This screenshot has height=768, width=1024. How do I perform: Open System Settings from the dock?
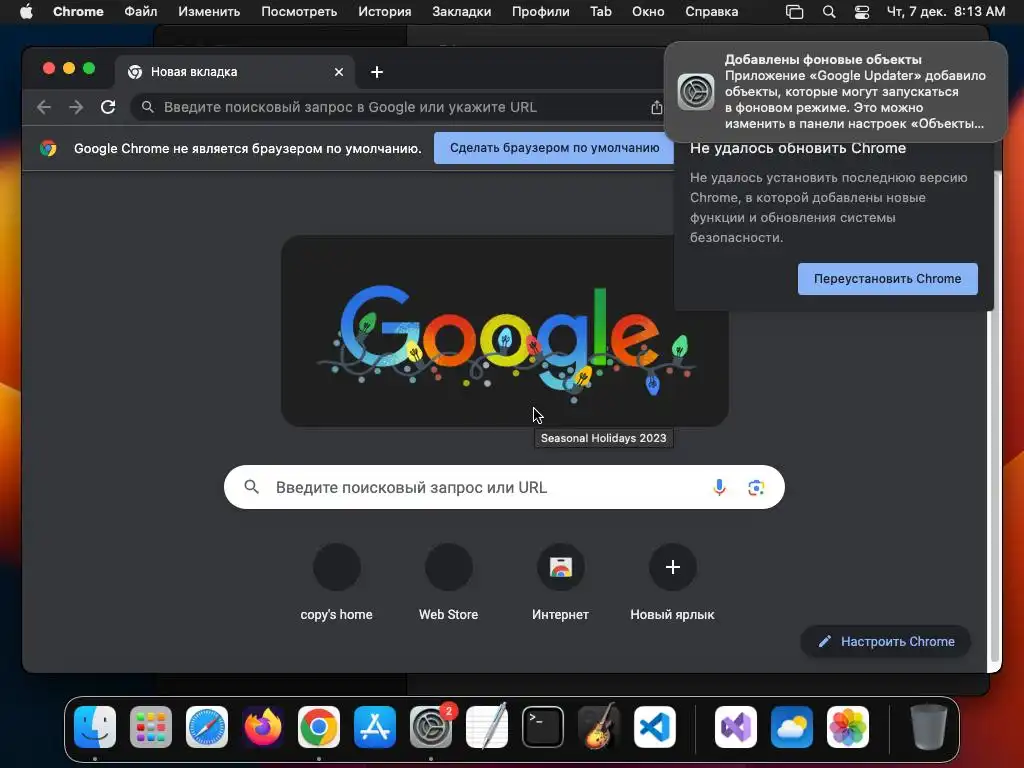[431, 727]
